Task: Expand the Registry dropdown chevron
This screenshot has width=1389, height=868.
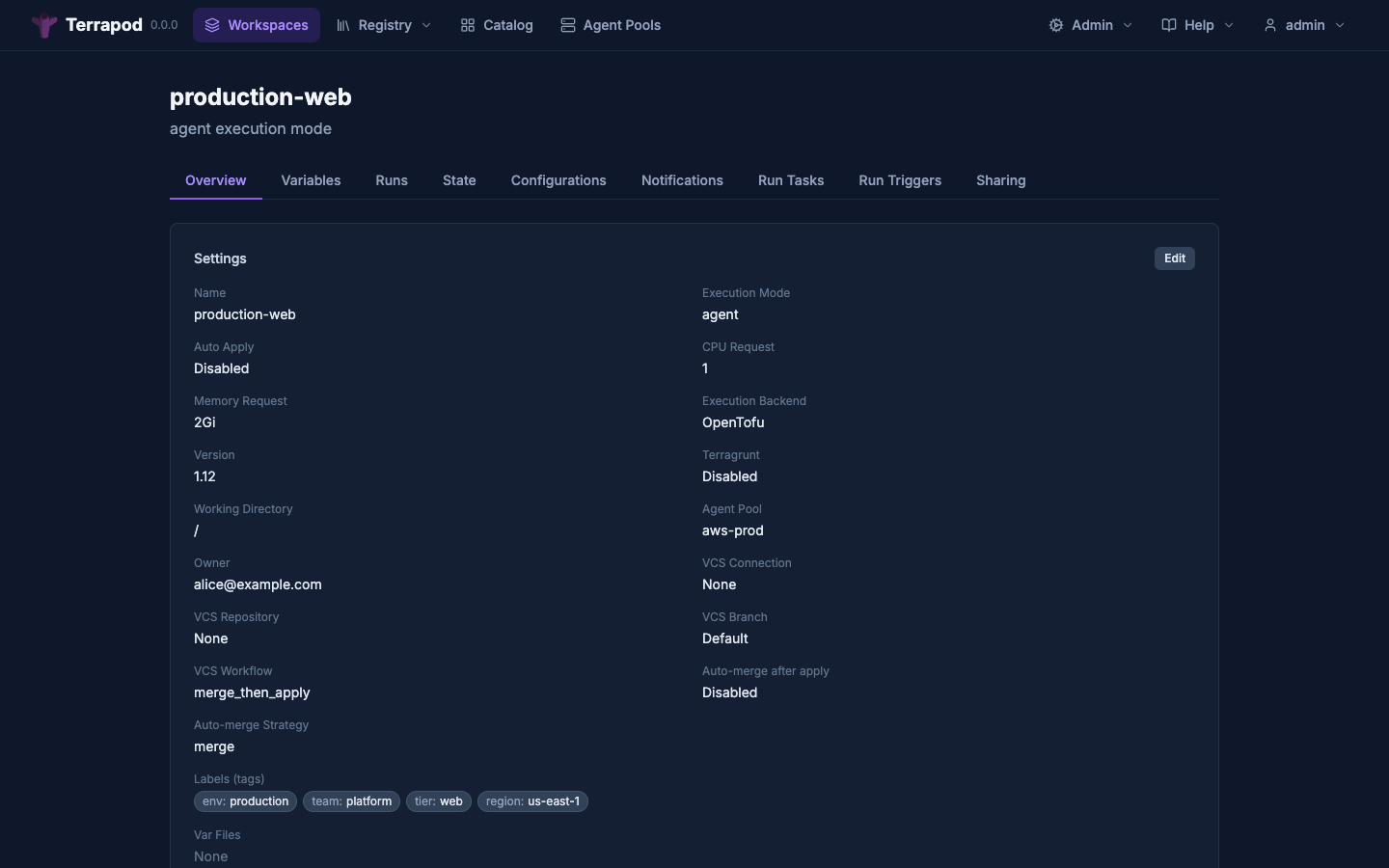Action: point(426,25)
